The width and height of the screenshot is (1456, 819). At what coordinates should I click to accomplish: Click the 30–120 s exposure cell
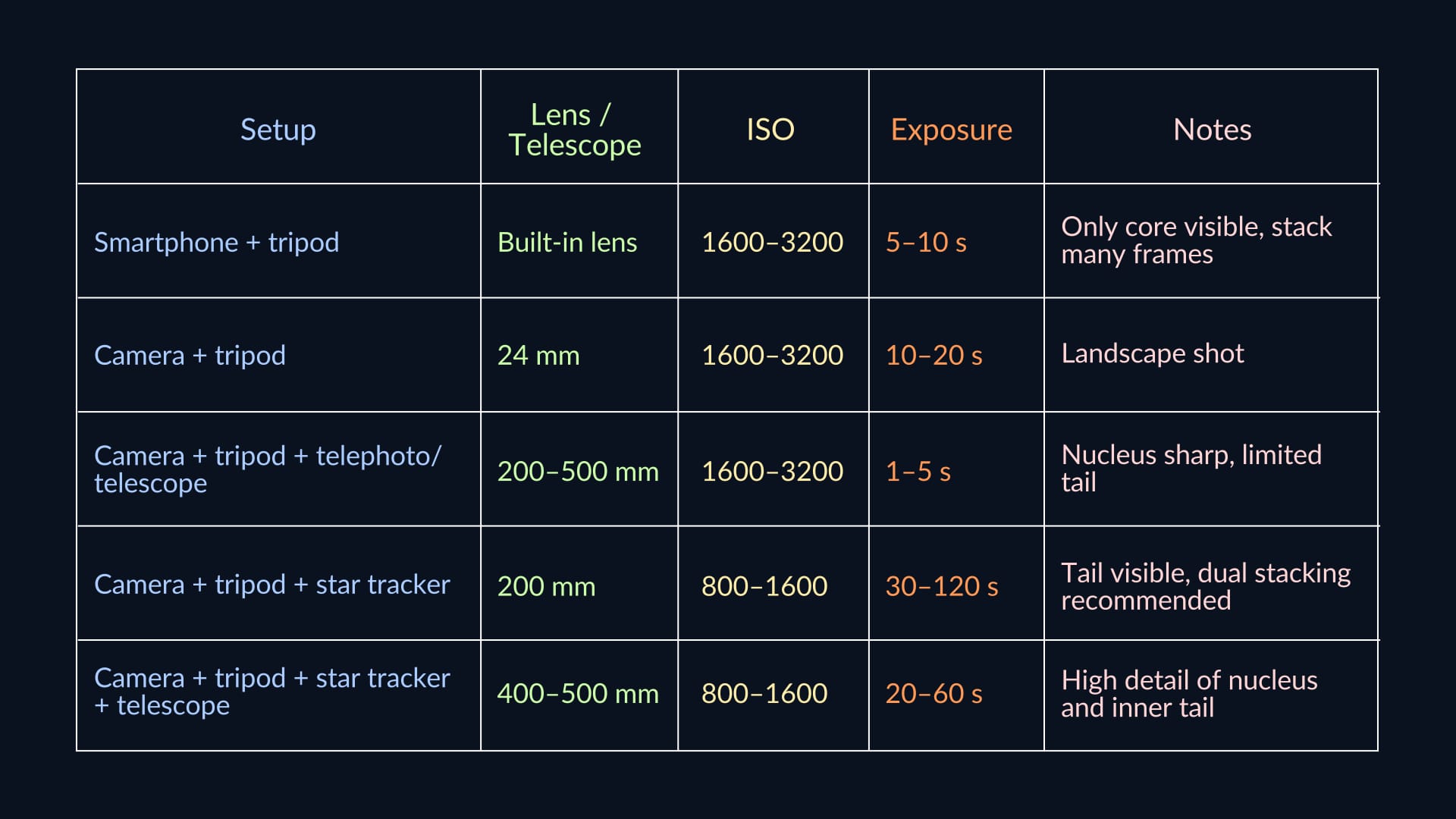pyautogui.click(x=941, y=585)
